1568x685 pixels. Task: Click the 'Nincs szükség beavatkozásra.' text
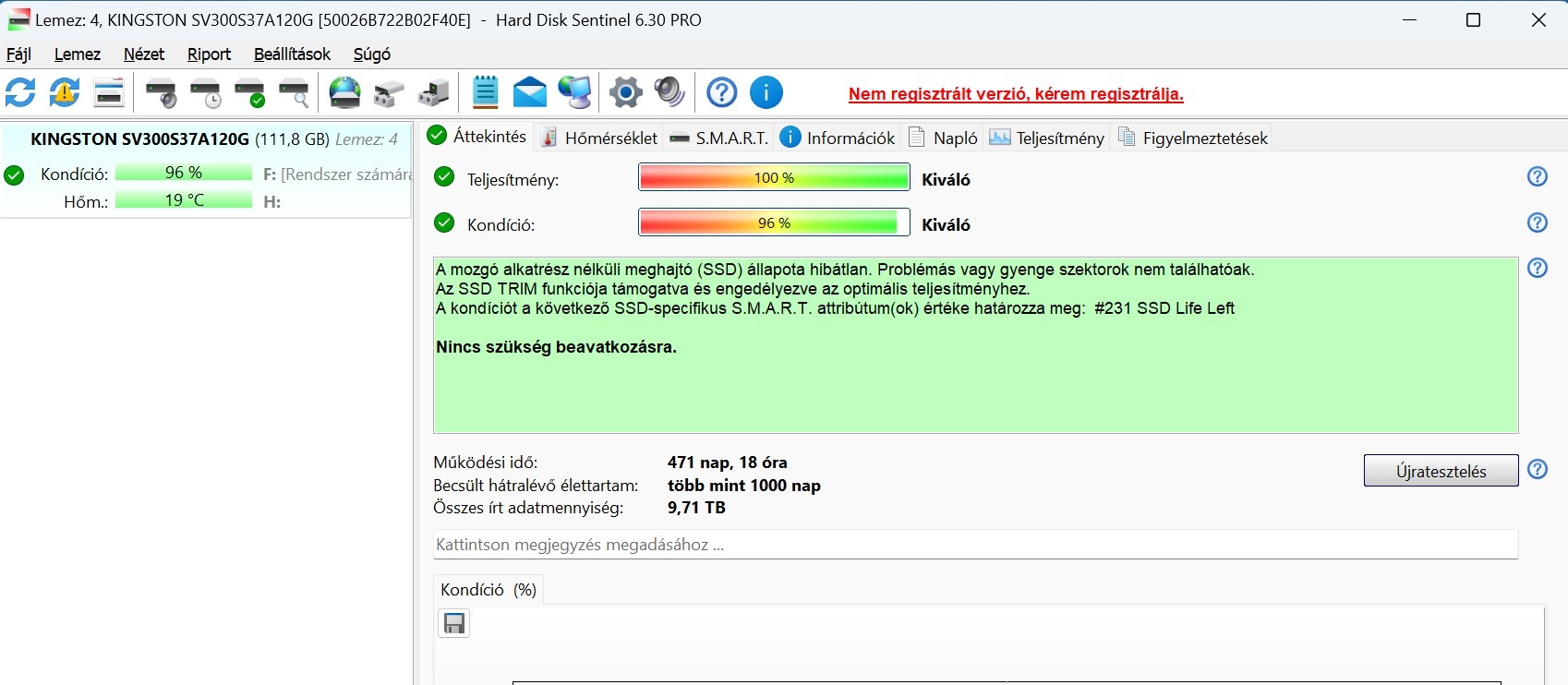556,347
